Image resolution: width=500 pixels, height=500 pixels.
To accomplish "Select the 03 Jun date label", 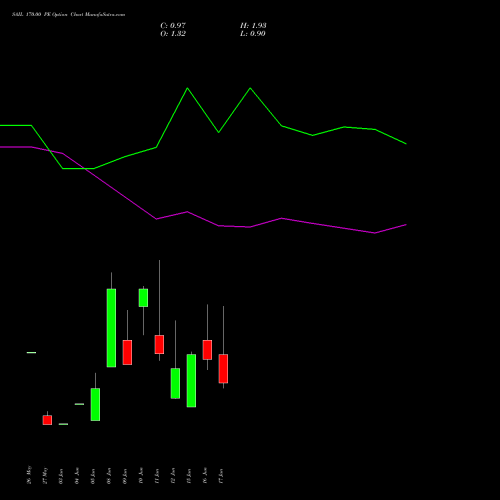I will [x=61, y=476].
